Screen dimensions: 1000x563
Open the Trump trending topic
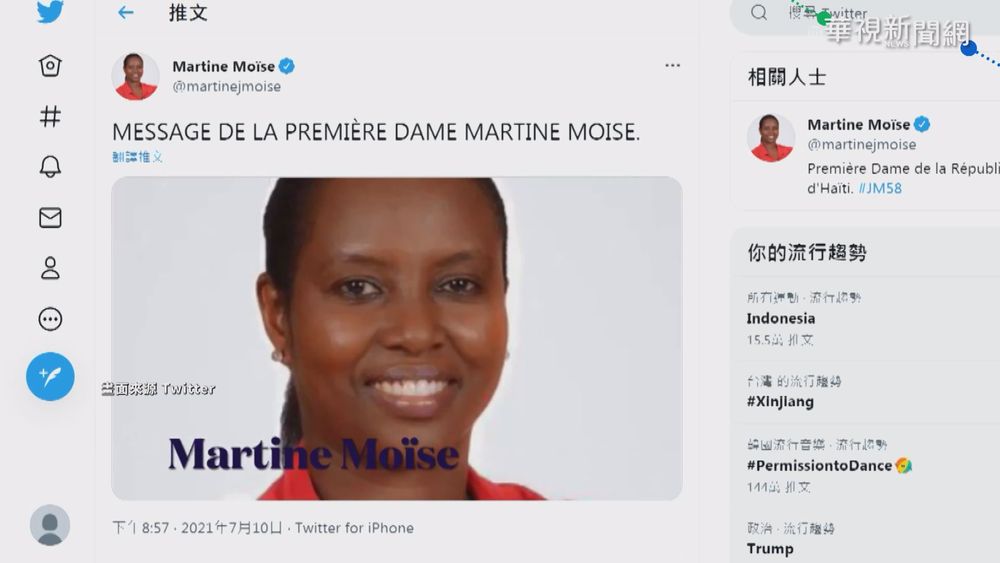click(770, 549)
